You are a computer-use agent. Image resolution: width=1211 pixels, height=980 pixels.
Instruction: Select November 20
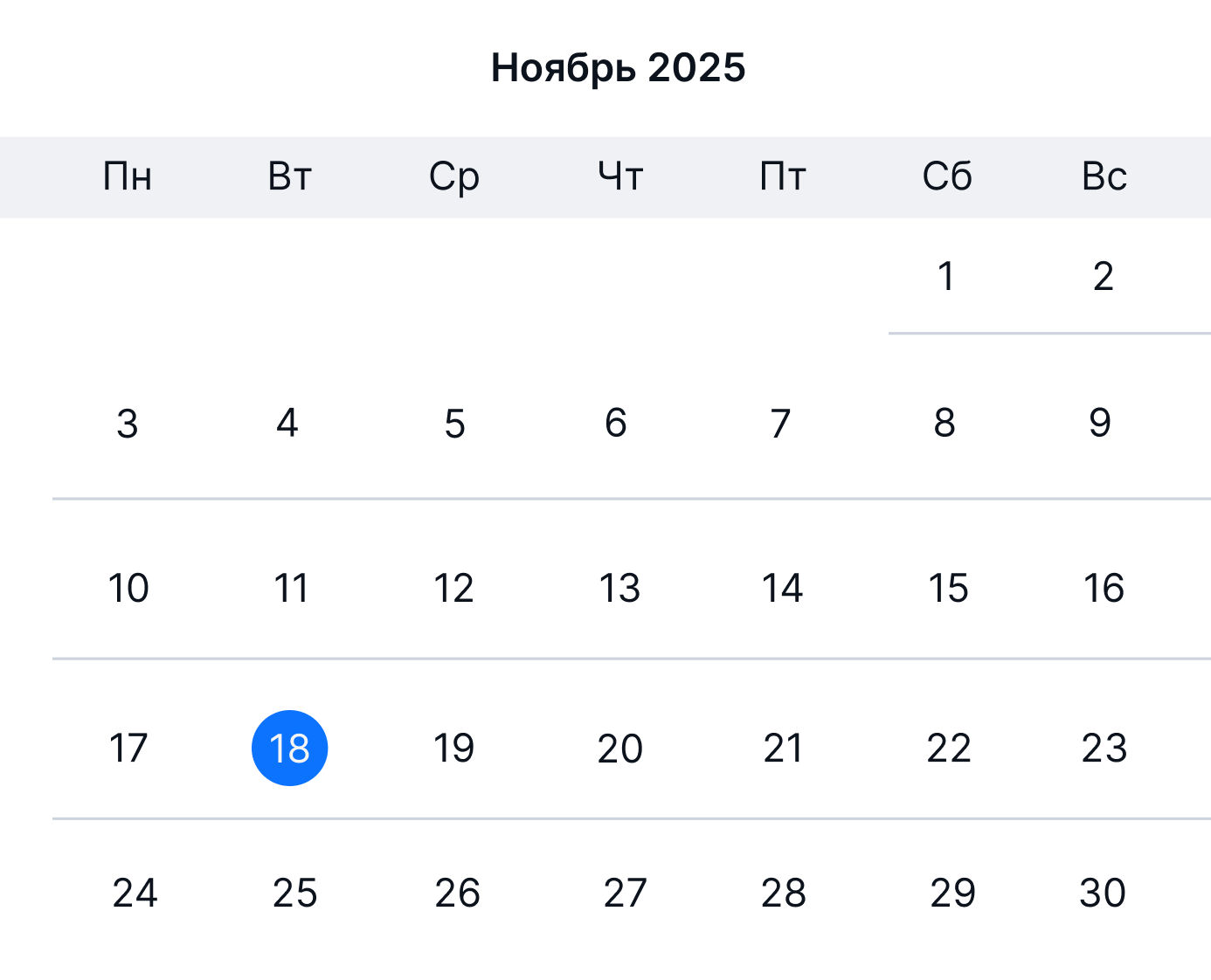click(618, 748)
